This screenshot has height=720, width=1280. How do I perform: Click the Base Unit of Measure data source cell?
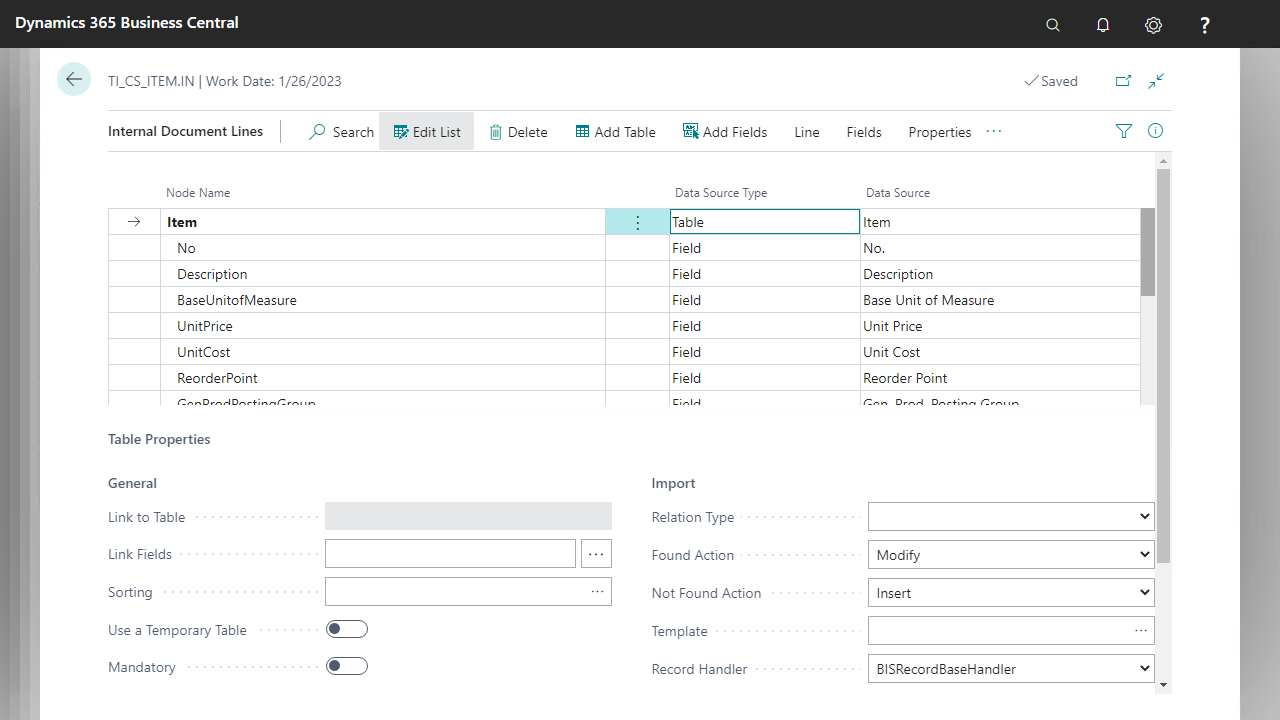coord(1000,300)
